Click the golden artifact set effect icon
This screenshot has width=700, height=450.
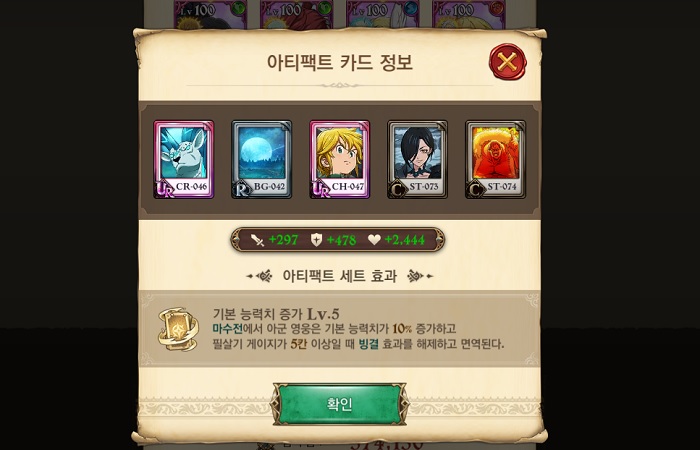click(x=178, y=329)
